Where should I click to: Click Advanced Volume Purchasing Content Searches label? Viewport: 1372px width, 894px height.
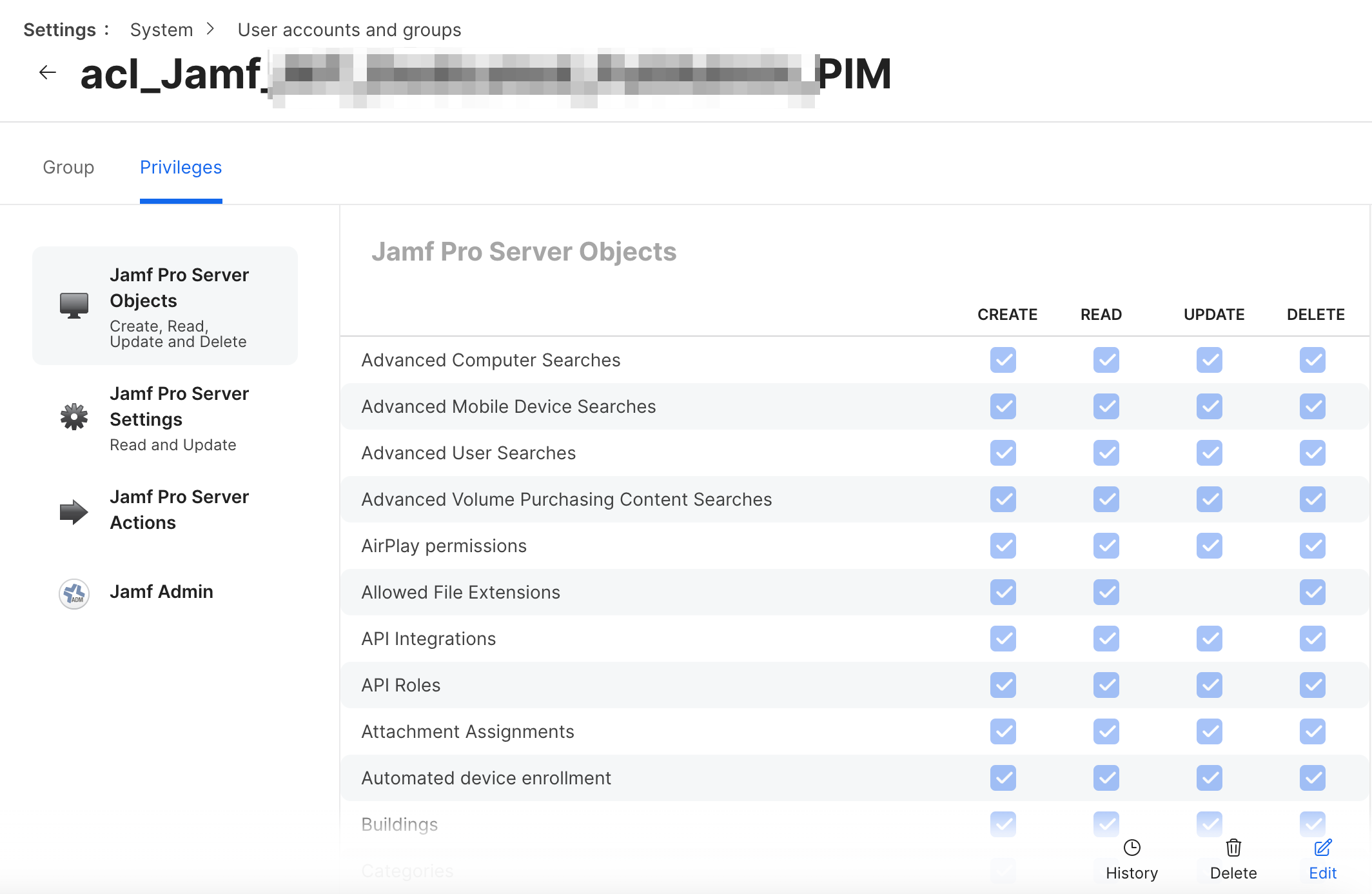tap(567, 499)
